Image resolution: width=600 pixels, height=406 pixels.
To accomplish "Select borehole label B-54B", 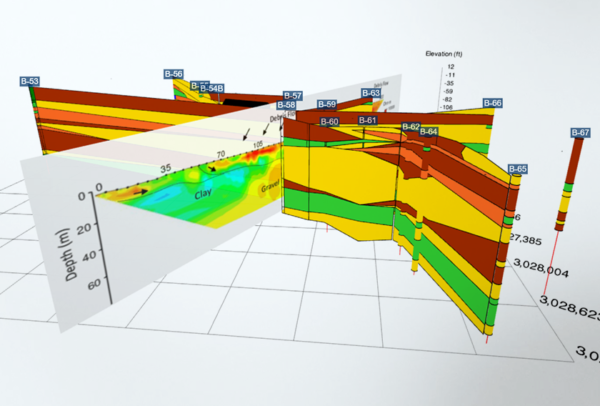I will click(x=211, y=89).
